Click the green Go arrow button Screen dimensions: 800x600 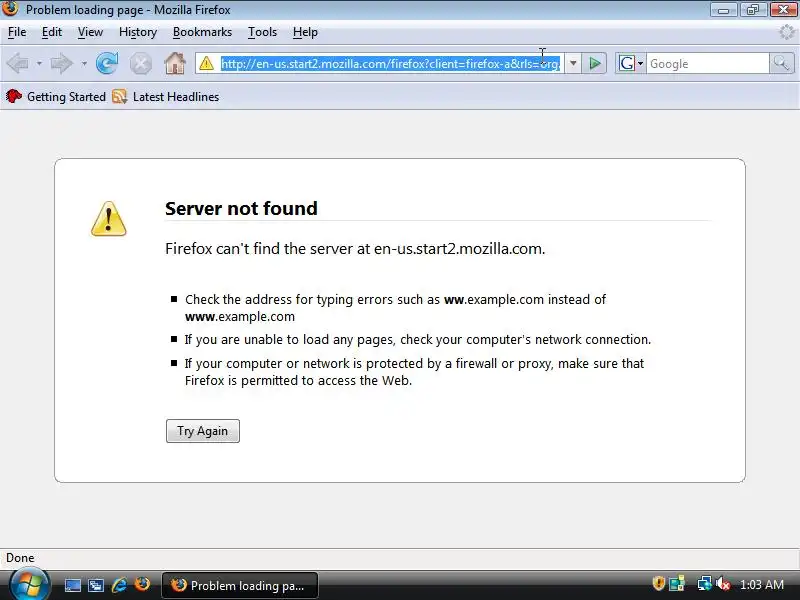click(594, 64)
